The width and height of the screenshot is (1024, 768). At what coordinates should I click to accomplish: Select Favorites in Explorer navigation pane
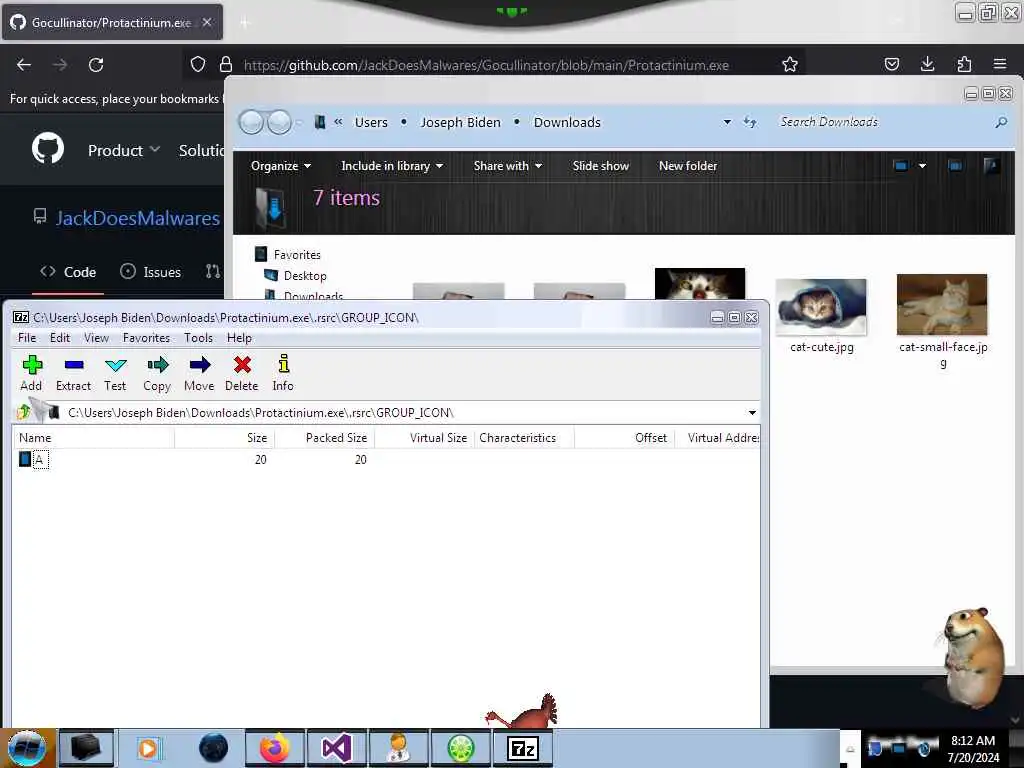tap(297, 255)
